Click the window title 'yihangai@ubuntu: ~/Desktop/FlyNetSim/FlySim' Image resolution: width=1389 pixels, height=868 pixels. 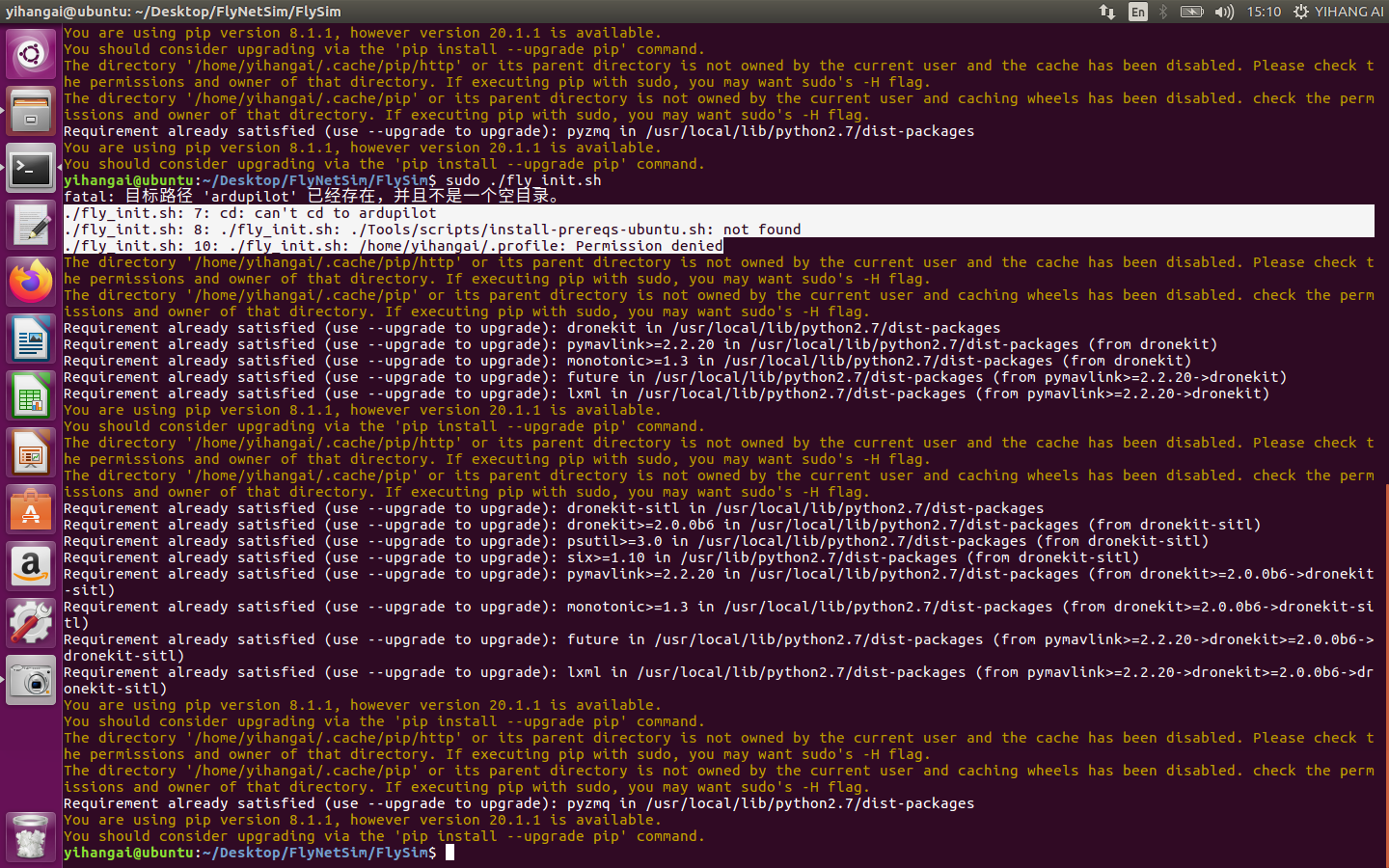(x=174, y=12)
